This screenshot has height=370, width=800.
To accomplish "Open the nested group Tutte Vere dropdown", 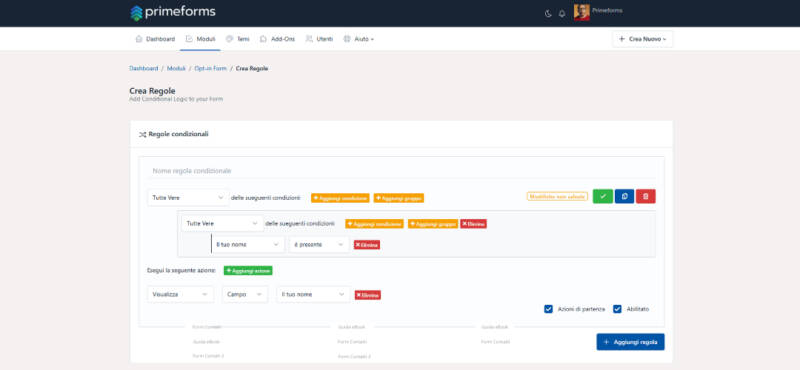I will (x=222, y=224).
